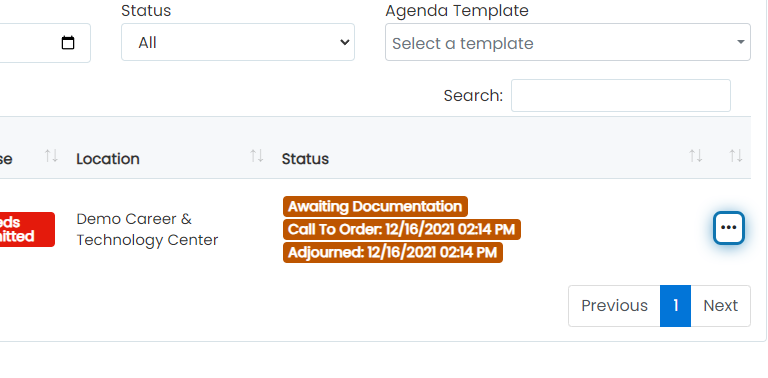768x378 pixels.
Task: Click the Location column header
Action: pos(108,159)
